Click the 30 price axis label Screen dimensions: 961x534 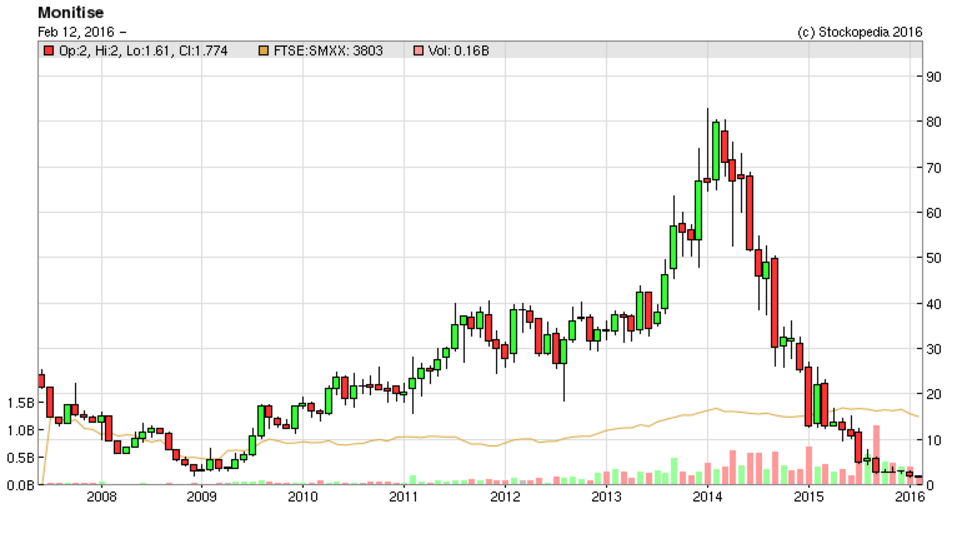(x=933, y=349)
